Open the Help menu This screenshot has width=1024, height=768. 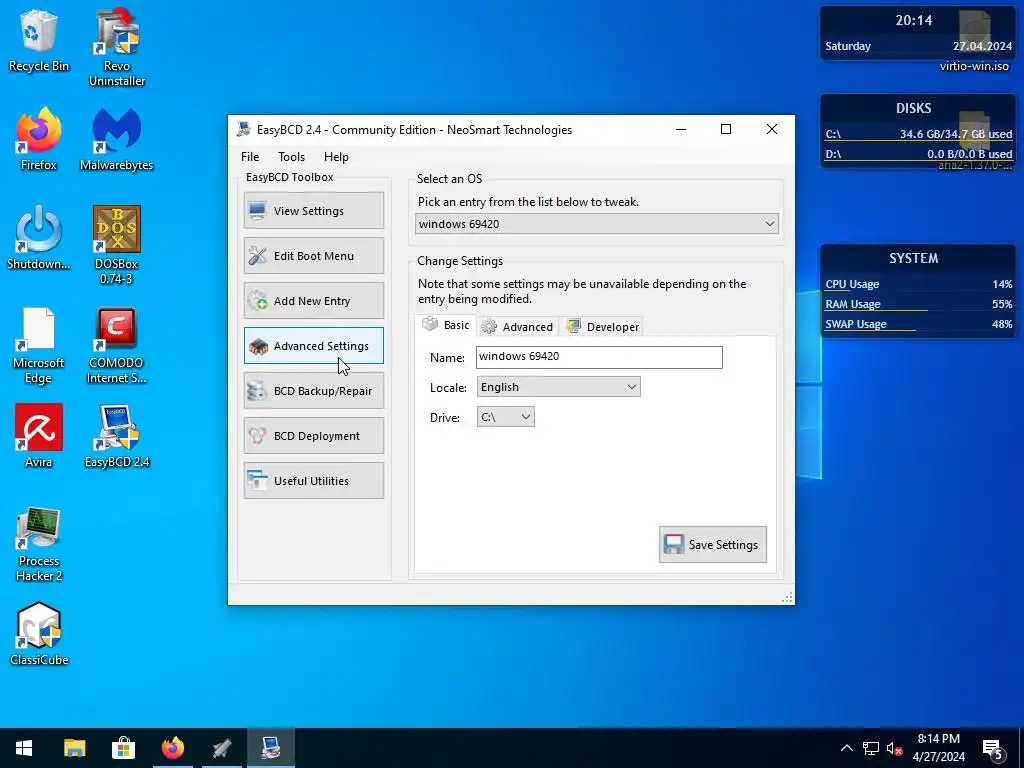336,157
